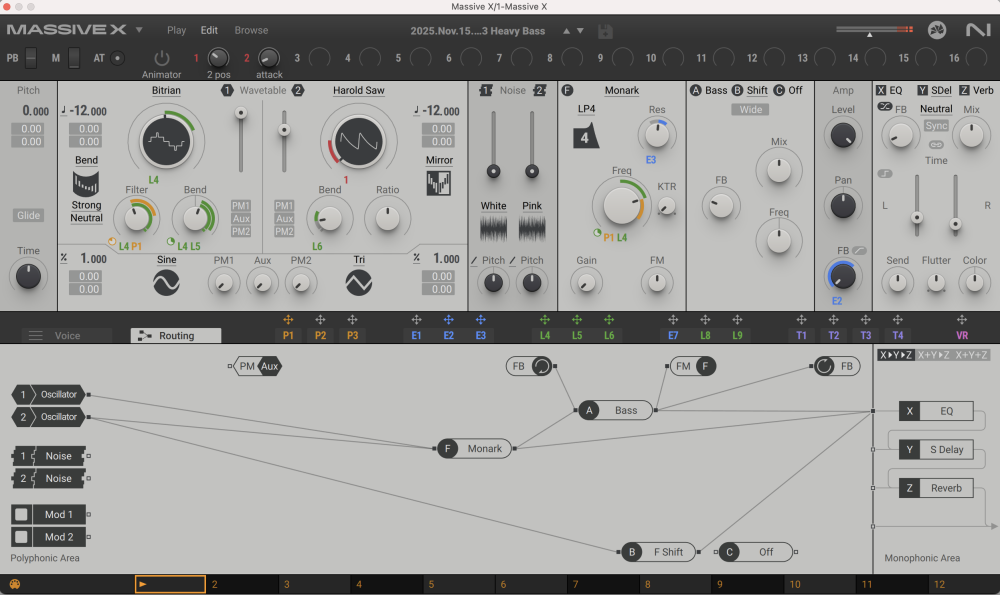Click the Animator power icon

click(x=161, y=58)
